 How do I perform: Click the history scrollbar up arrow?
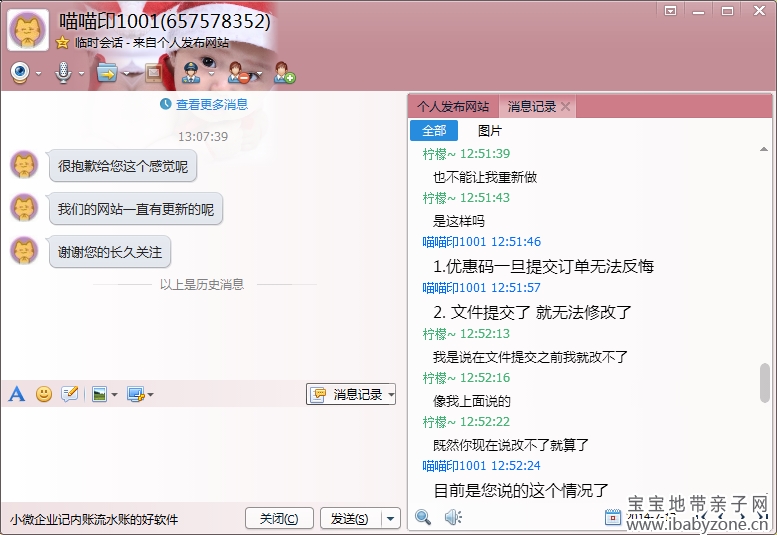[x=764, y=149]
